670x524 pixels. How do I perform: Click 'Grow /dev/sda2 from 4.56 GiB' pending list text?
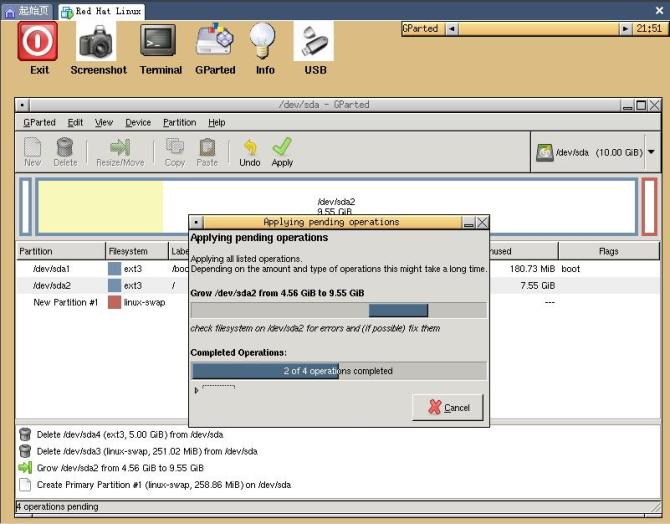click(120, 468)
